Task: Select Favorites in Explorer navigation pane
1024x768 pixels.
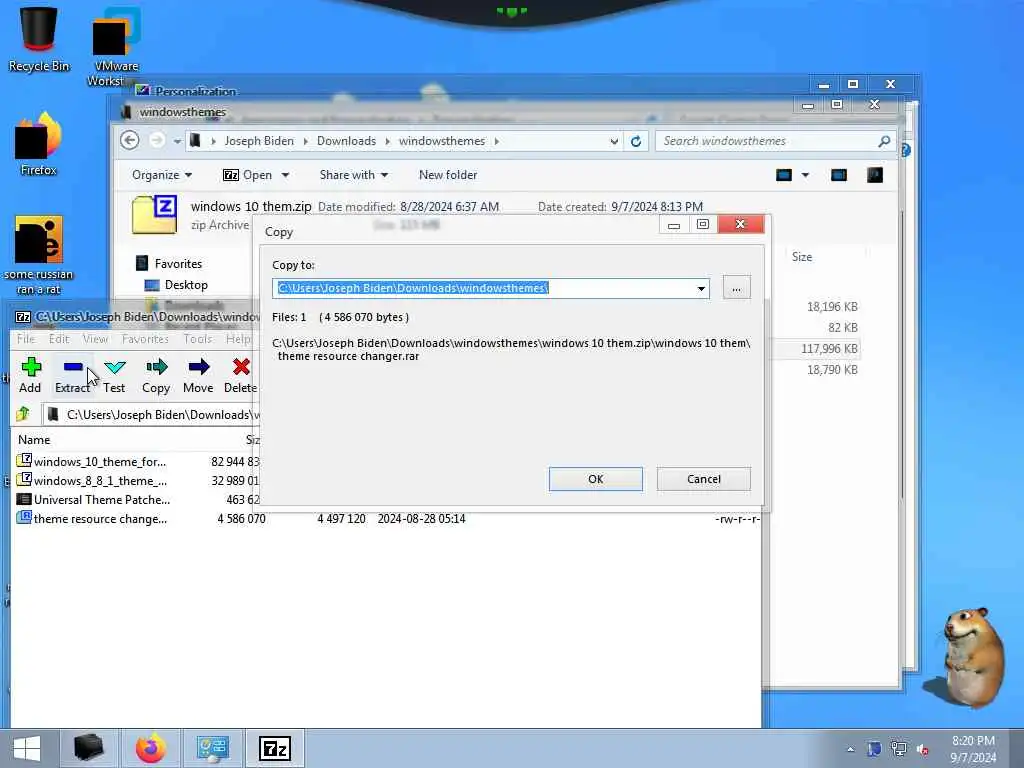Action: [178, 263]
